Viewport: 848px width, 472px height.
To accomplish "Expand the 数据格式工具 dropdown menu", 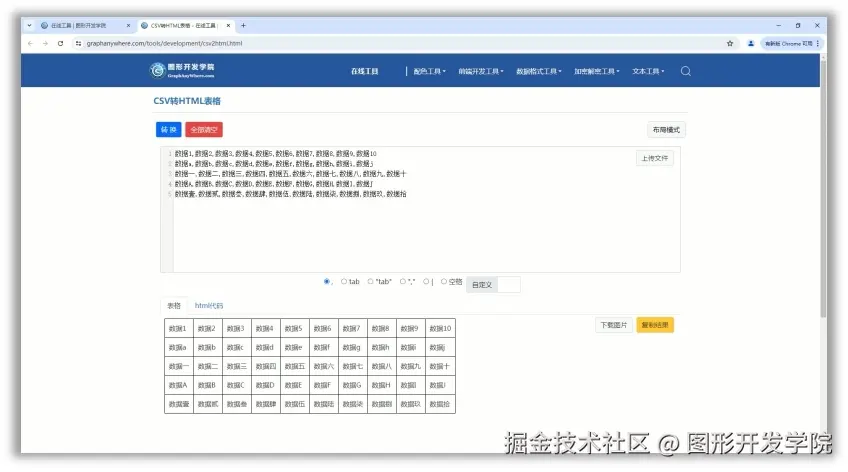I will pos(539,71).
